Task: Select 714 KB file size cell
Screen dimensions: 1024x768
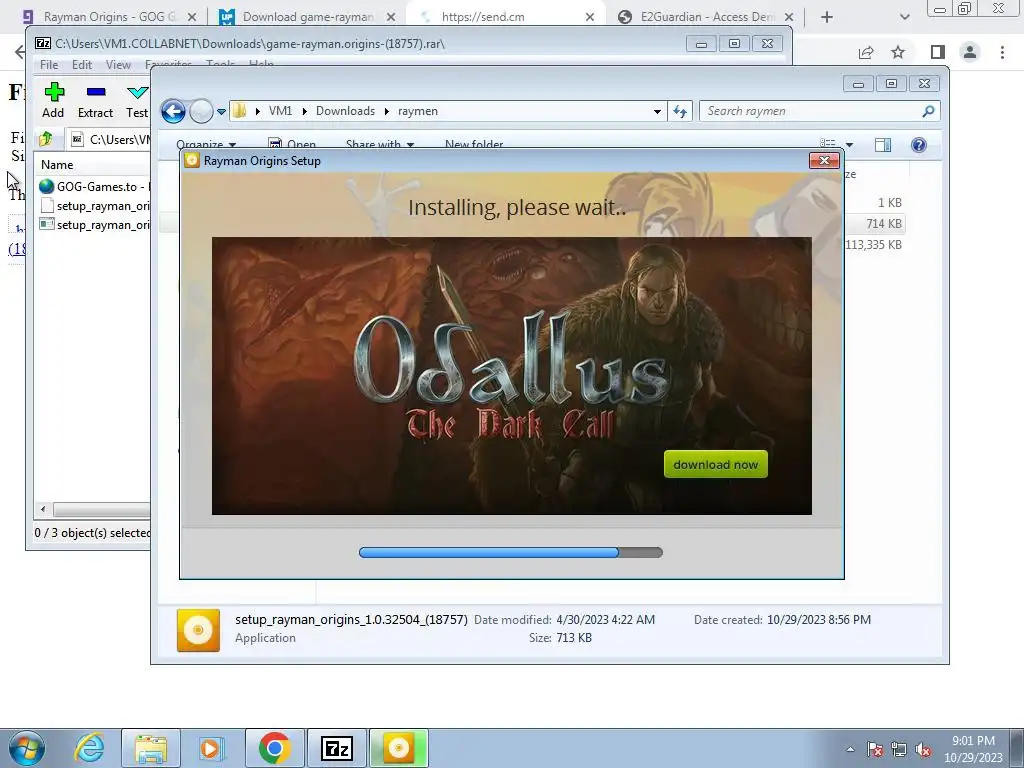Action: [884, 223]
